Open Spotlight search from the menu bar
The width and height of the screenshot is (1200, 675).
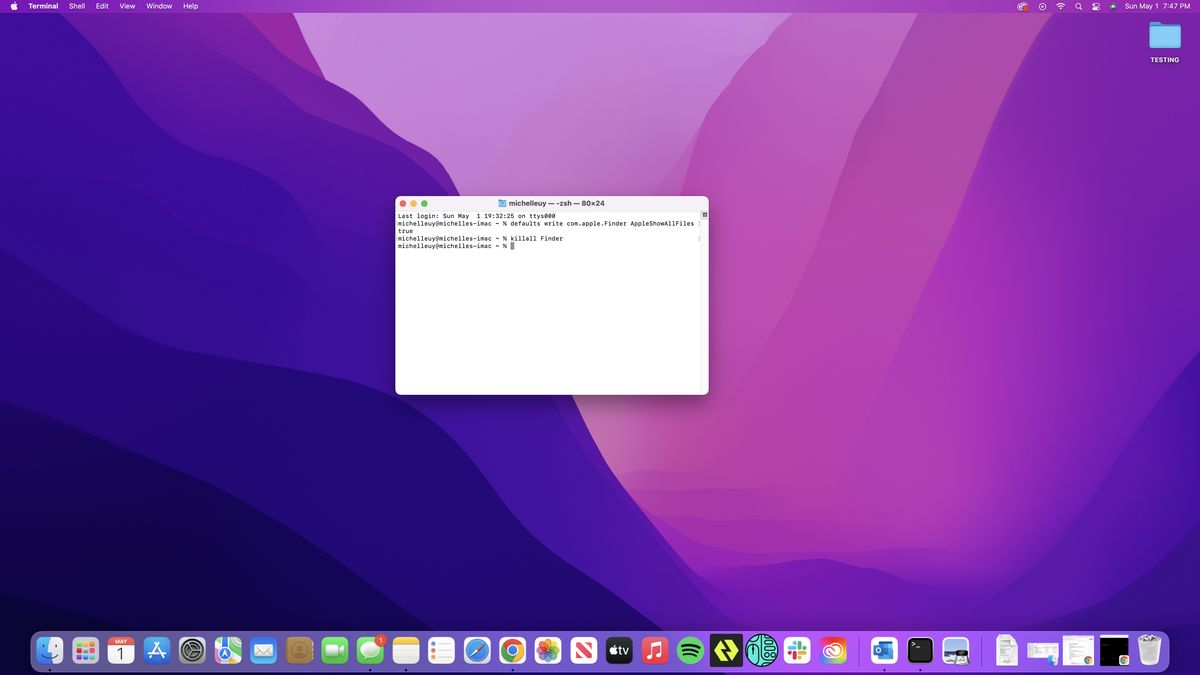point(1078,6)
